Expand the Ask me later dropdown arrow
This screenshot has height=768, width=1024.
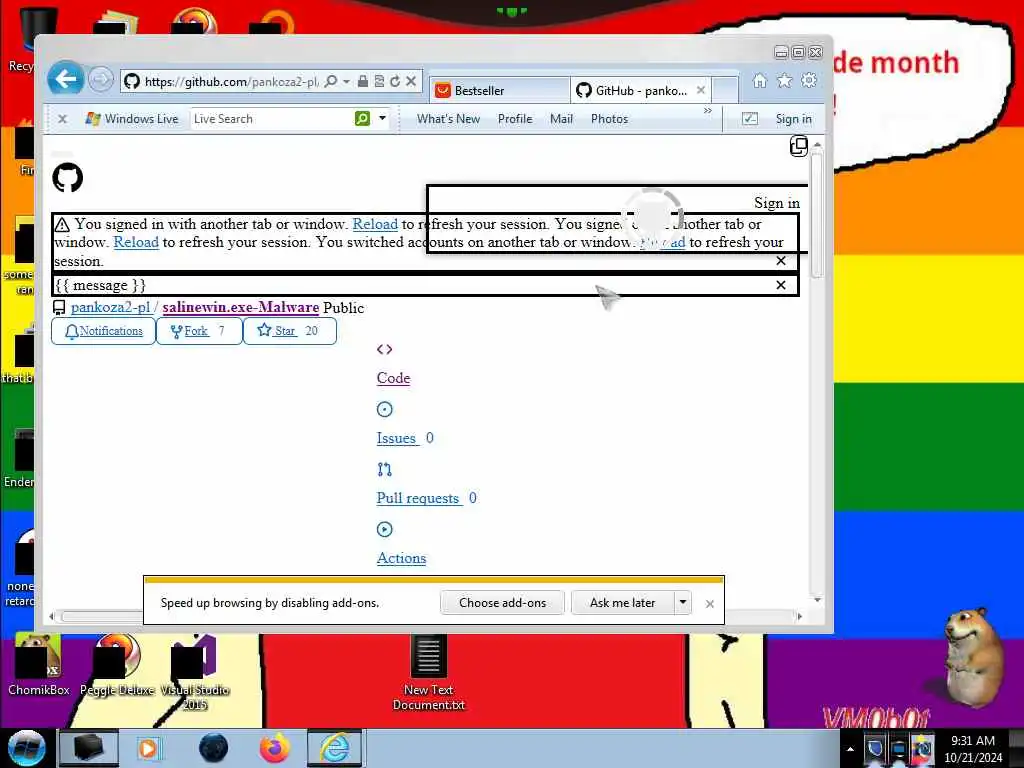pos(682,602)
